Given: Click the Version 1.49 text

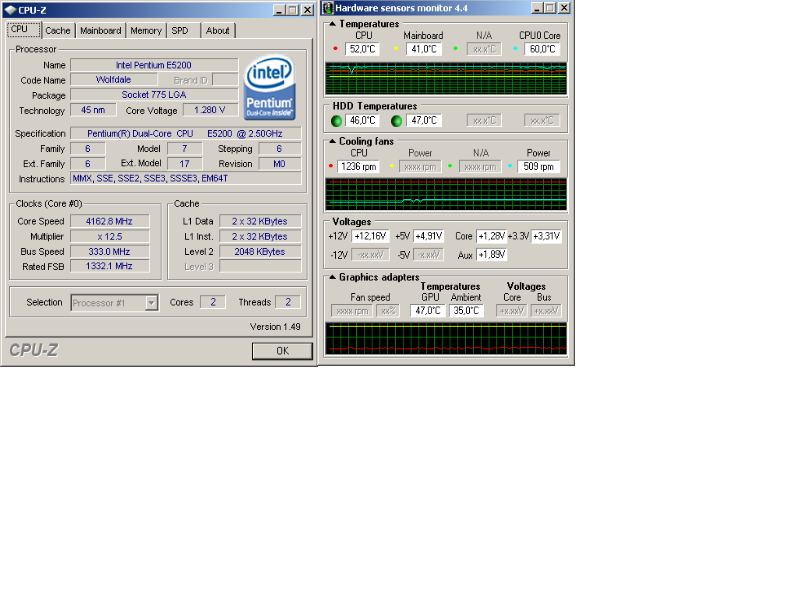Looking at the screenshot, I should tap(275, 327).
